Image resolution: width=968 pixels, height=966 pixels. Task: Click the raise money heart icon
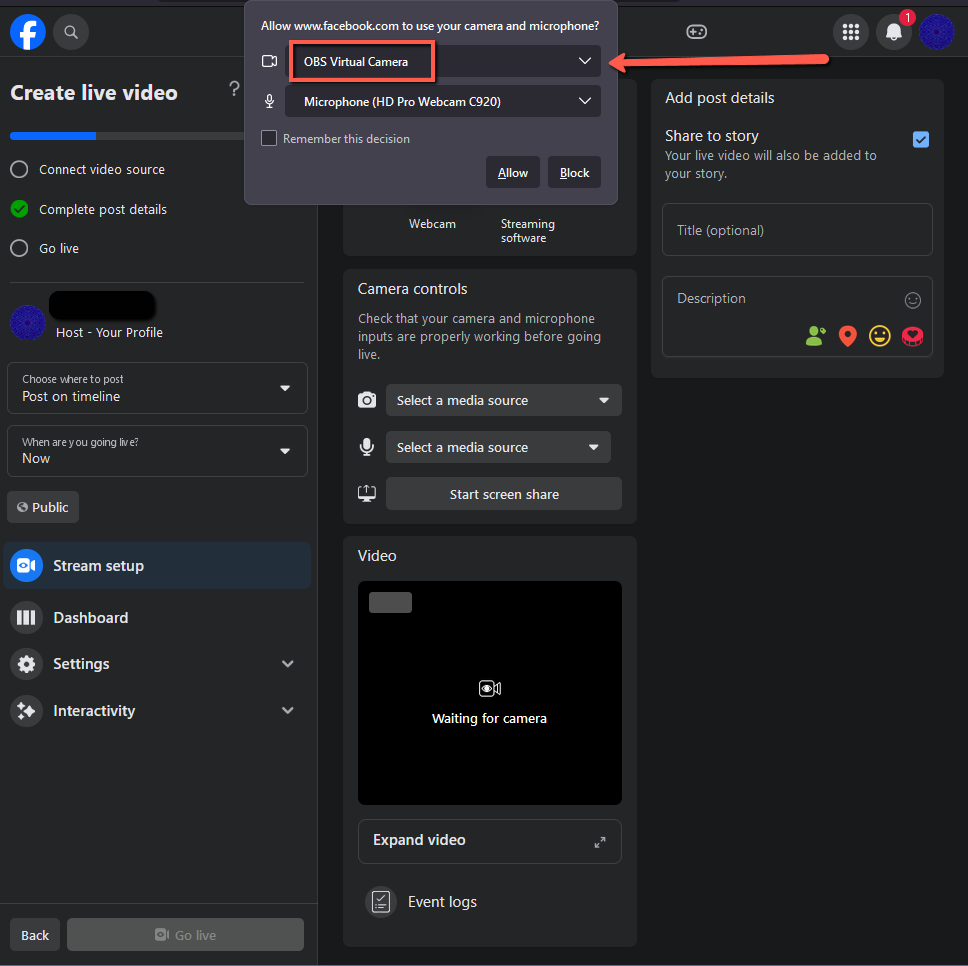pyautogui.click(x=912, y=336)
